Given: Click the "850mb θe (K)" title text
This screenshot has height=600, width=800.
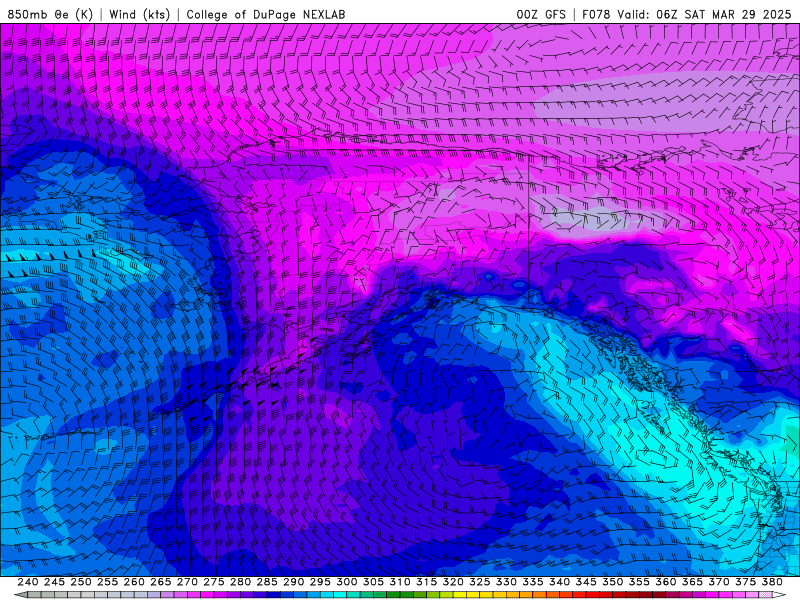Looking at the screenshot, I should tap(51, 14).
